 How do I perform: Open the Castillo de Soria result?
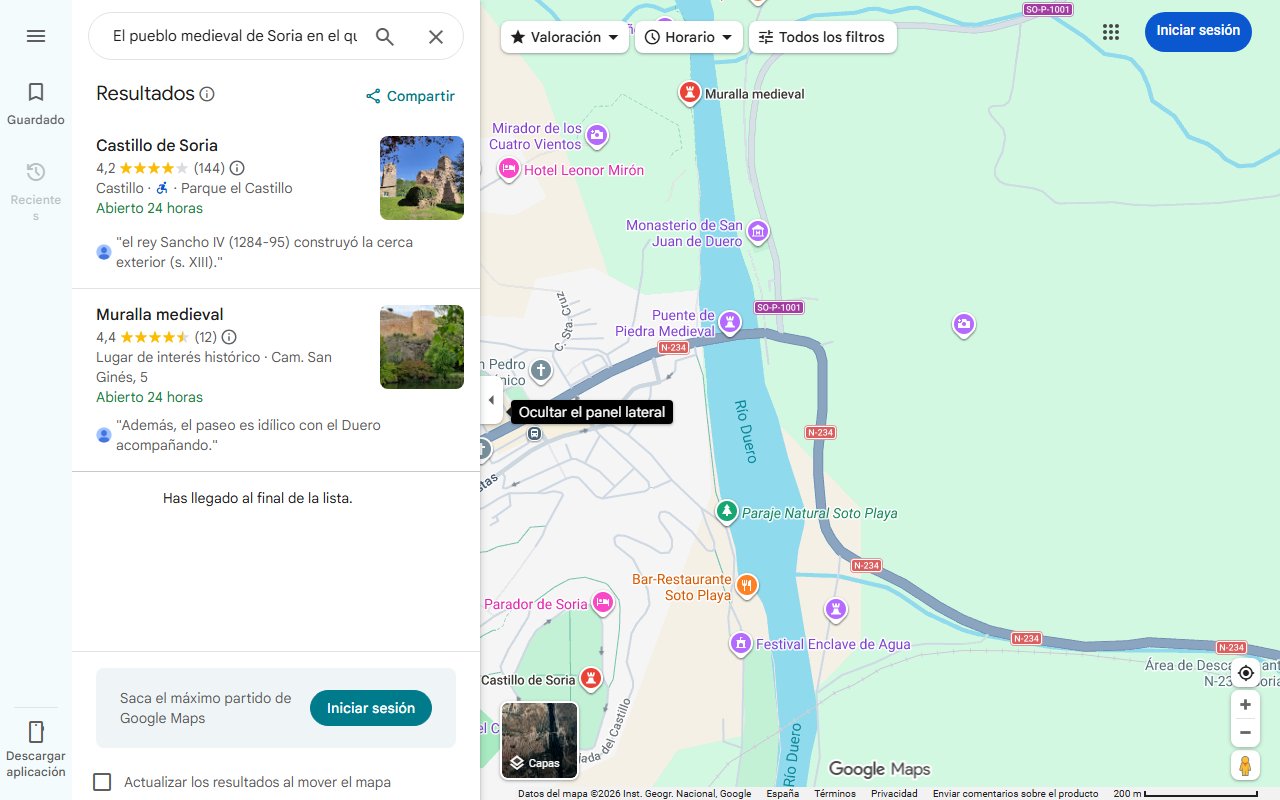[157, 145]
